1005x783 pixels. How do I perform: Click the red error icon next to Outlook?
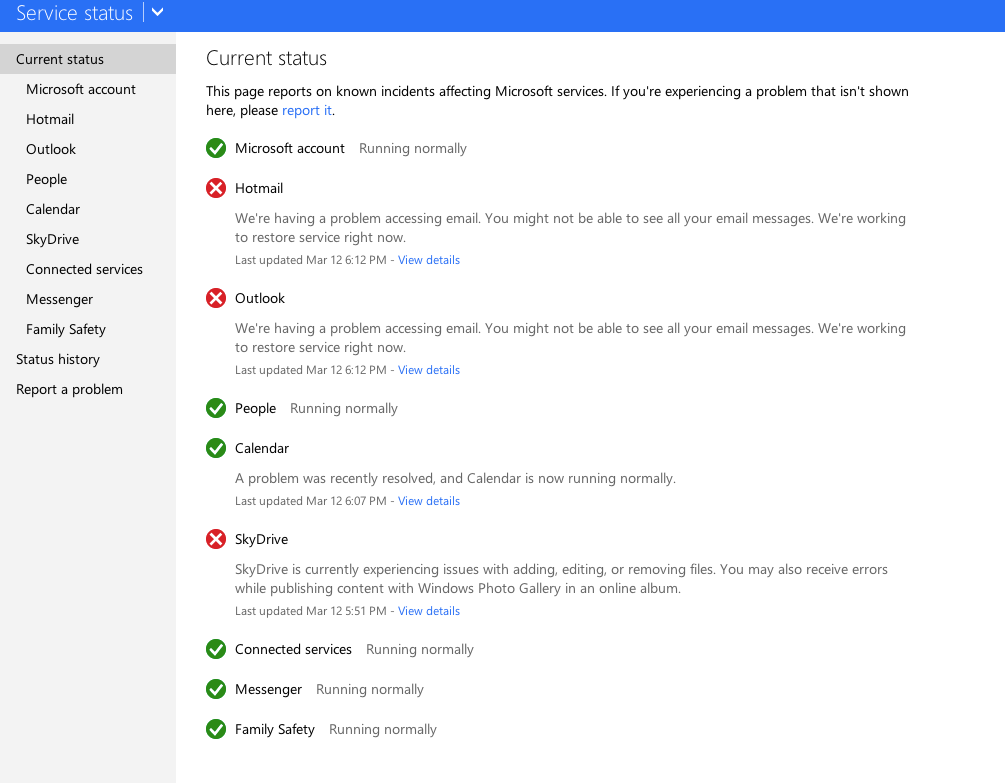pyautogui.click(x=216, y=298)
